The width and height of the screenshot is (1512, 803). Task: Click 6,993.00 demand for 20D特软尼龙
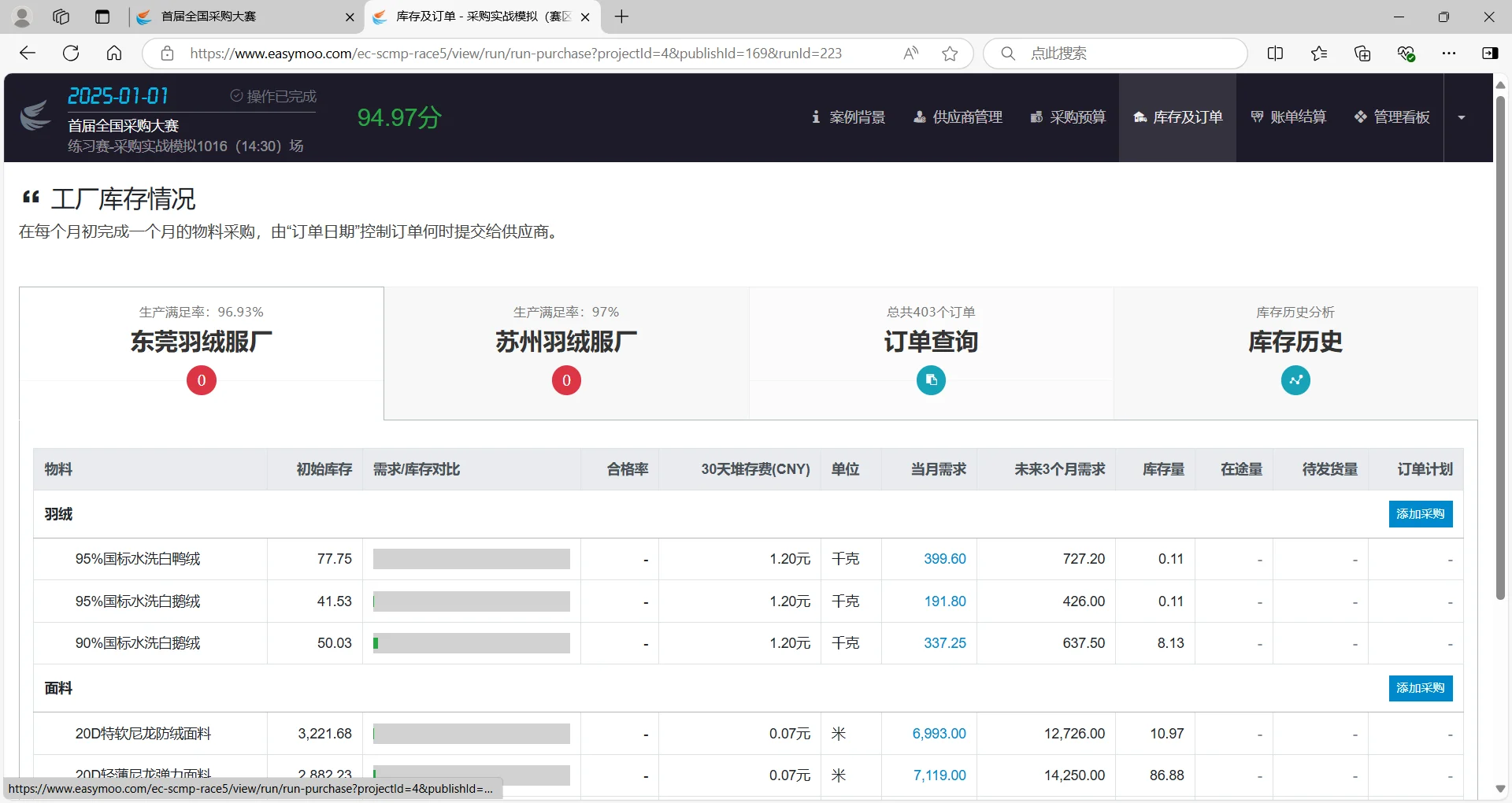939,734
